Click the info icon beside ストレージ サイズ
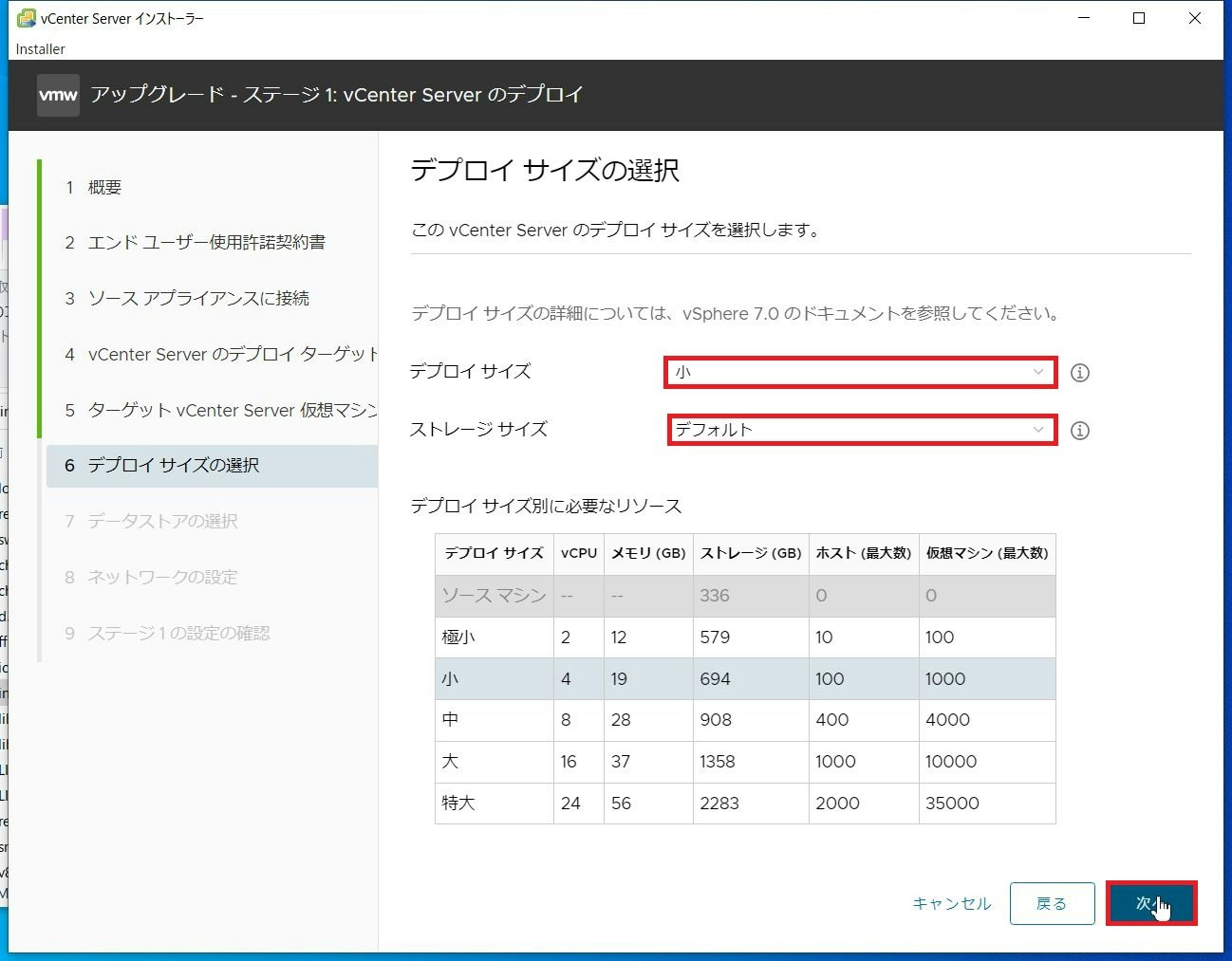The width and height of the screenshot is (1232, 961). (1079, 431)
